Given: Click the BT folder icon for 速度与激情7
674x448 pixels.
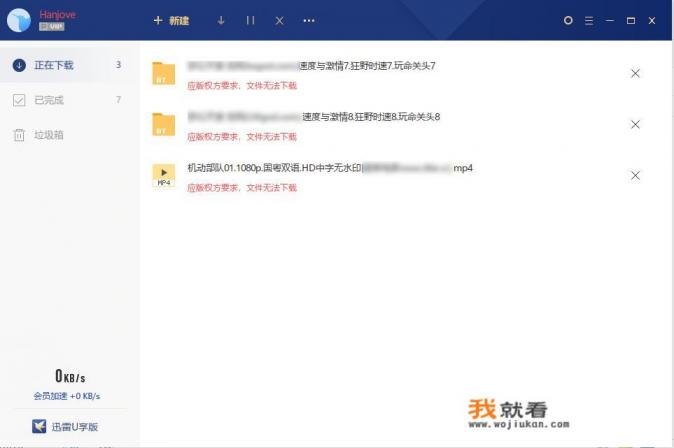Looking at the screenshot, I should 164,73.
